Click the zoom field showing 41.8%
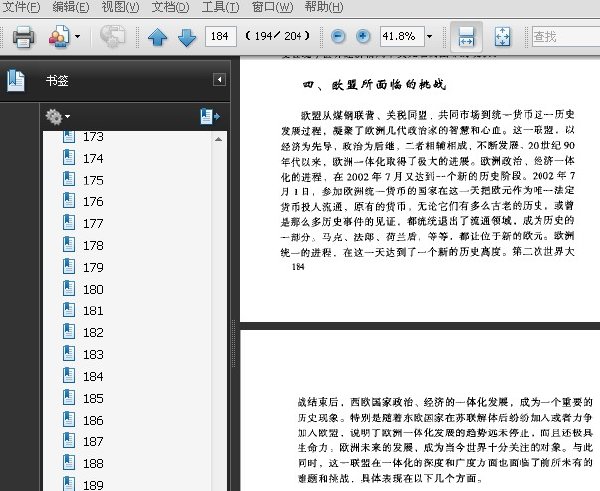Image resolution: width=600 pixels, height=491 pixels. [402, 36]
